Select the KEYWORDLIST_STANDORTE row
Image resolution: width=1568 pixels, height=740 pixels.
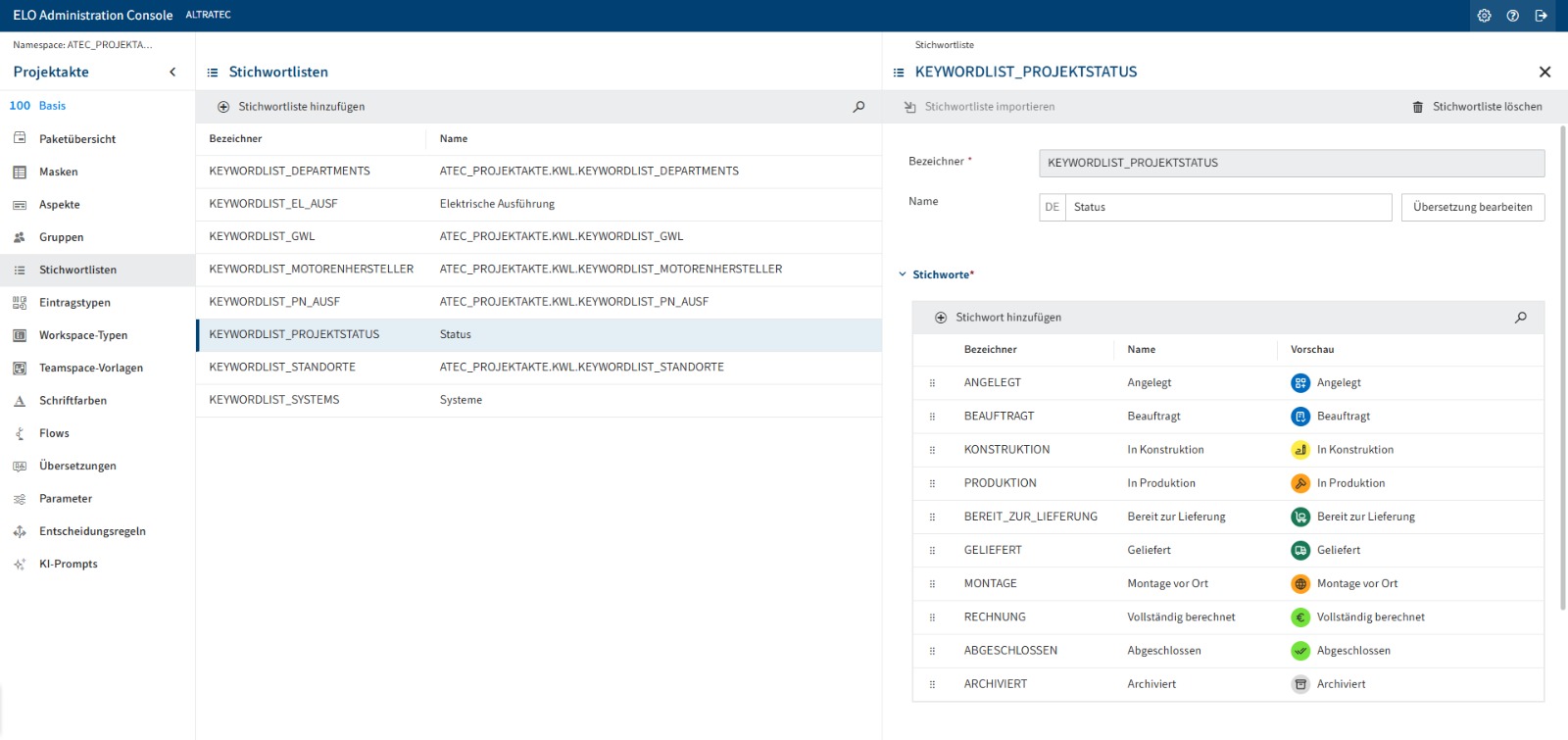pyautogui.click(x=539, y=368)
